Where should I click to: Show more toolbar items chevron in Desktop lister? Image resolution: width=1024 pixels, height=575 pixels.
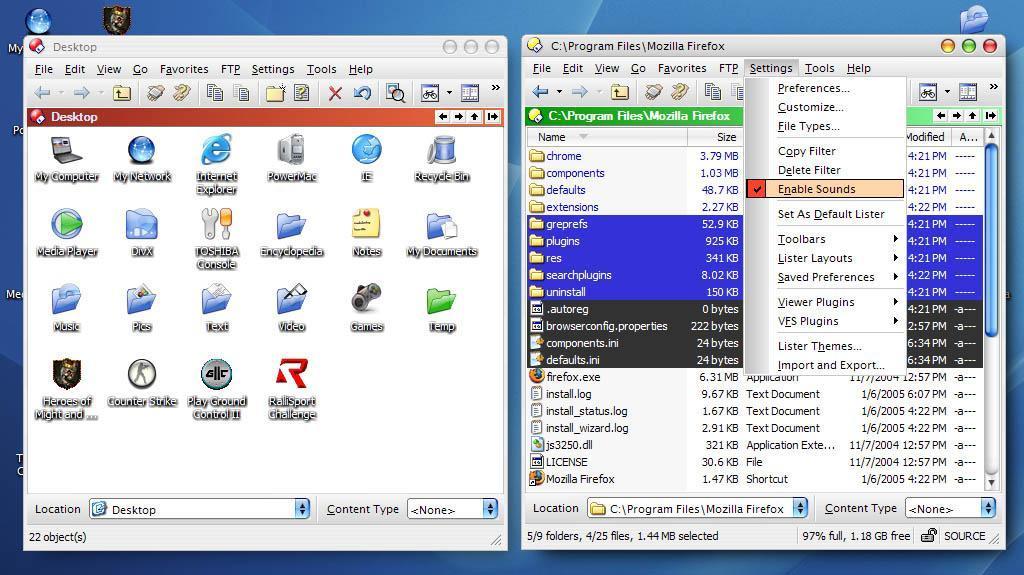coord(496,88)
